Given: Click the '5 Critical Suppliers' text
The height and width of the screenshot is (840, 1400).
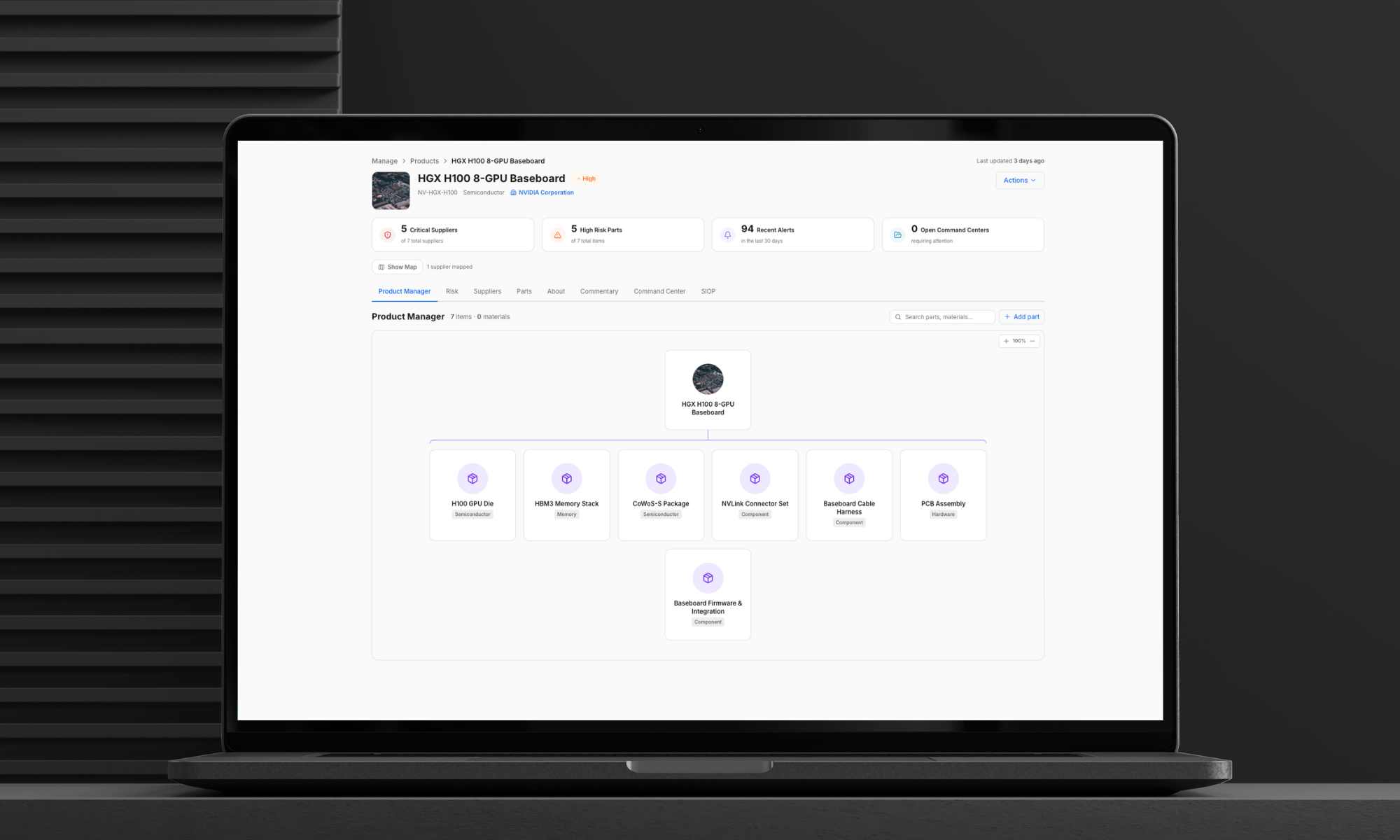Looking at the screenshot, I should 429,230.
